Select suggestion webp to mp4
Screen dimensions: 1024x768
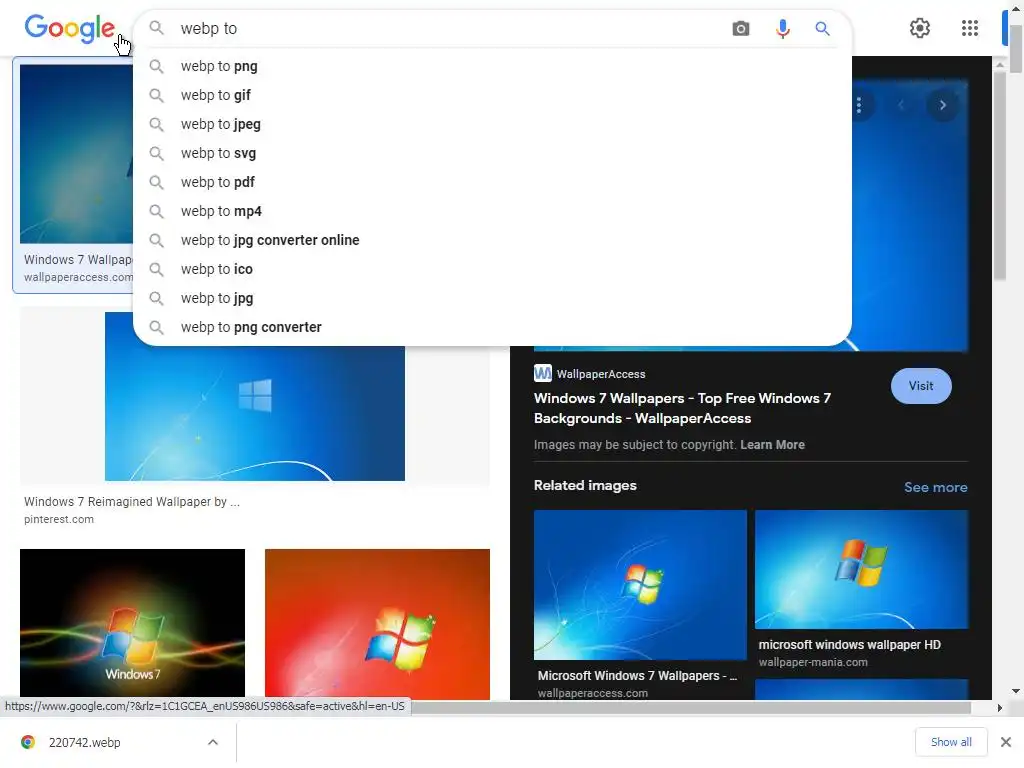coord(492,211)
